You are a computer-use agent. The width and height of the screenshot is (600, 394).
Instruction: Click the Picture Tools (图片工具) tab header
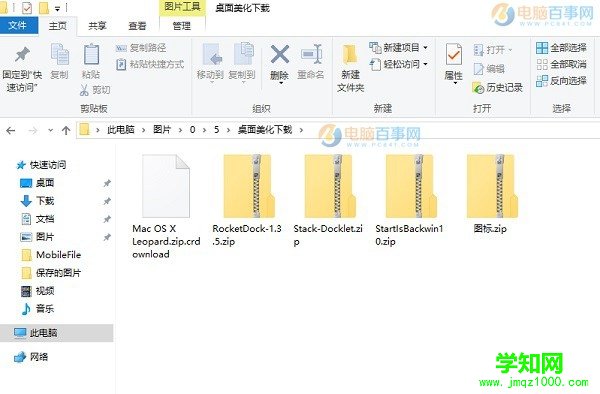click(182, 7)
